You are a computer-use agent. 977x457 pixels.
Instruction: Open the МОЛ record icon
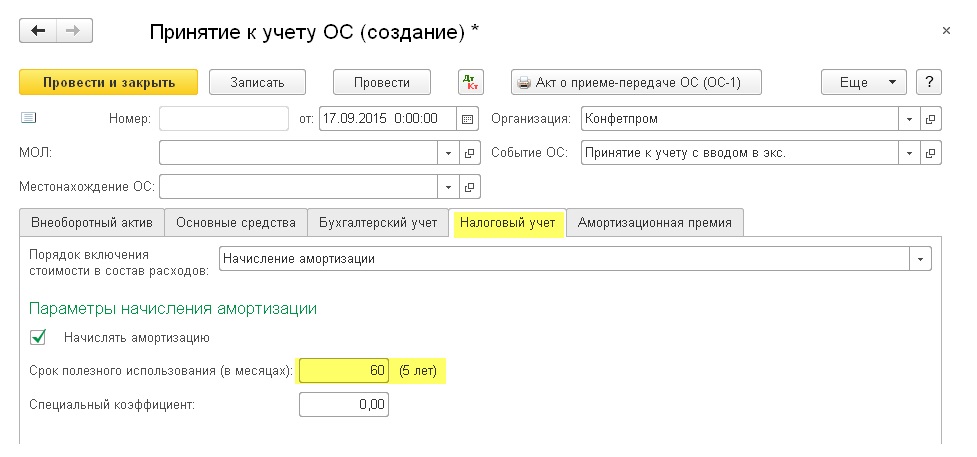click(x=470, y=153)
